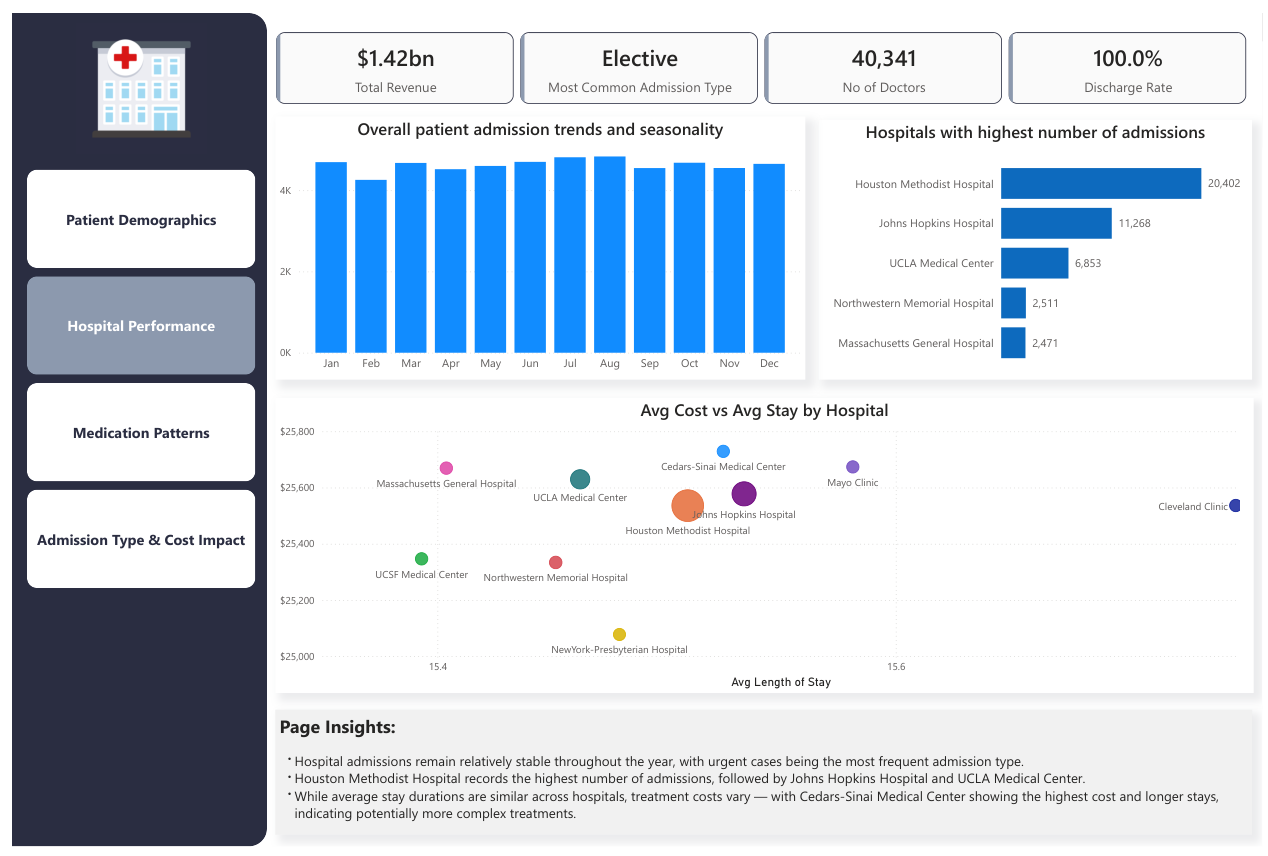Click the No of Doctors card
The width and height of the screenshot is (1268, 856).
883,68
